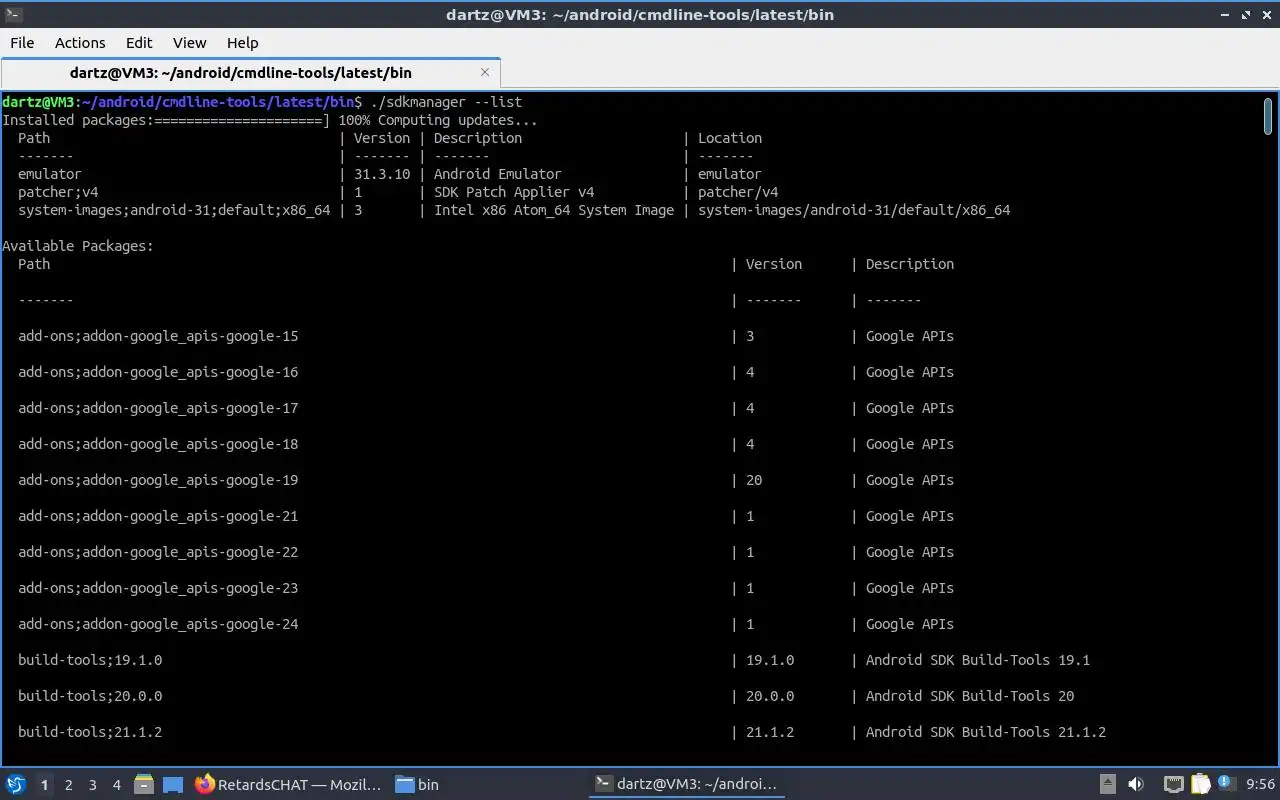Maximize the terminal window

point(1247,15)
